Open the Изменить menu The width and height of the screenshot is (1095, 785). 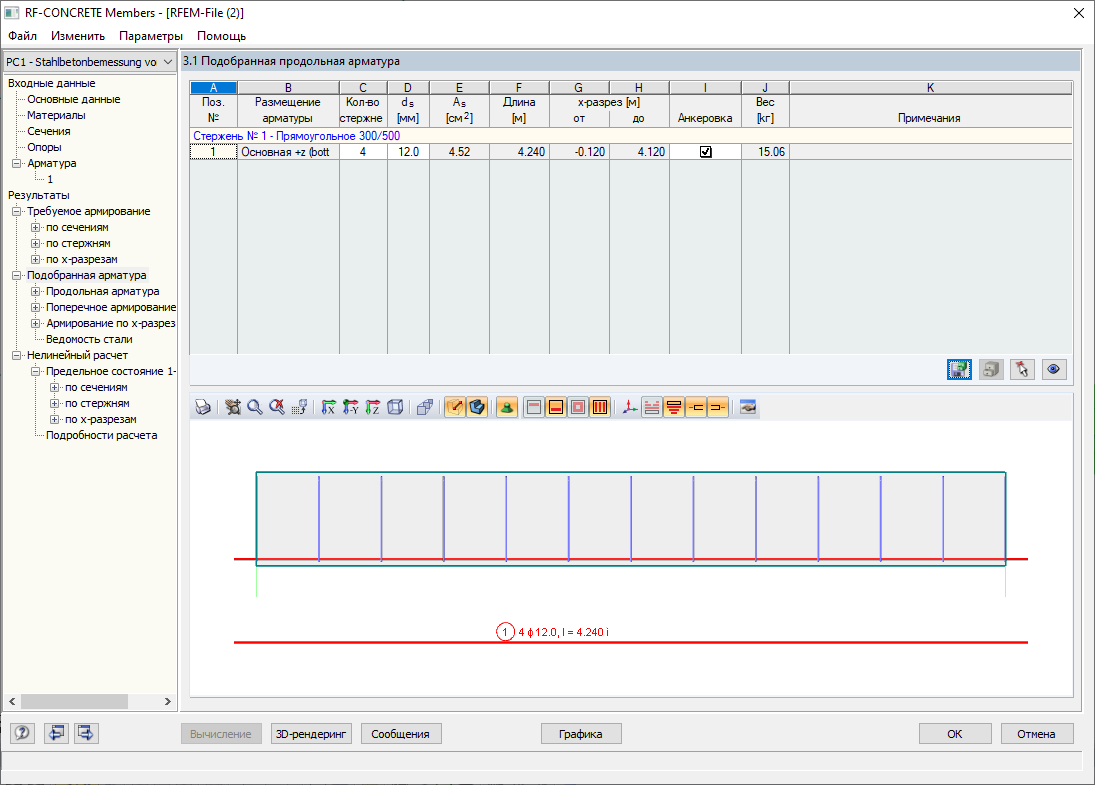pos(78,36)
